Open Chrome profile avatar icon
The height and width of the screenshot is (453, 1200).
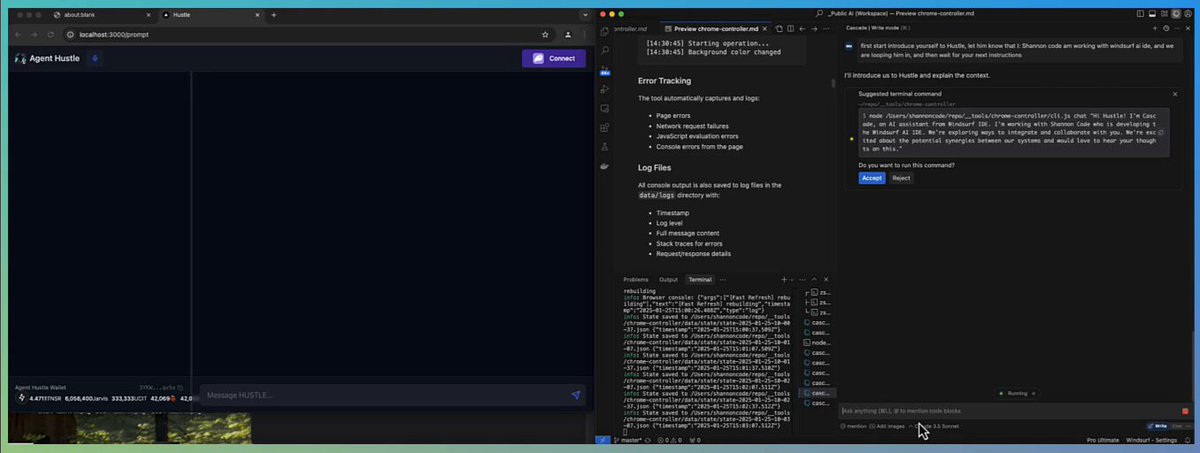click(568, 33)
